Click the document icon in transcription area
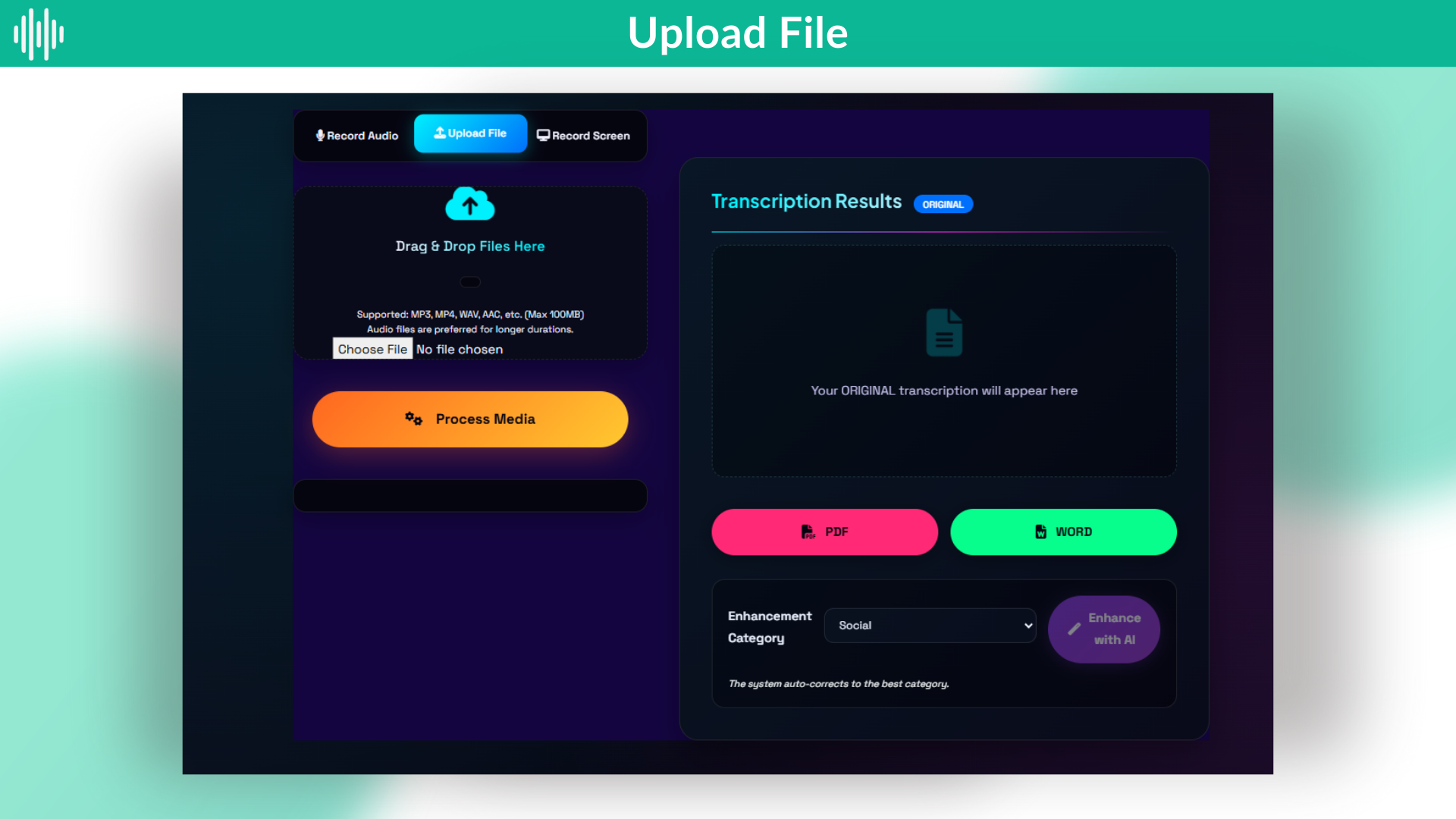 coord(944,332)
